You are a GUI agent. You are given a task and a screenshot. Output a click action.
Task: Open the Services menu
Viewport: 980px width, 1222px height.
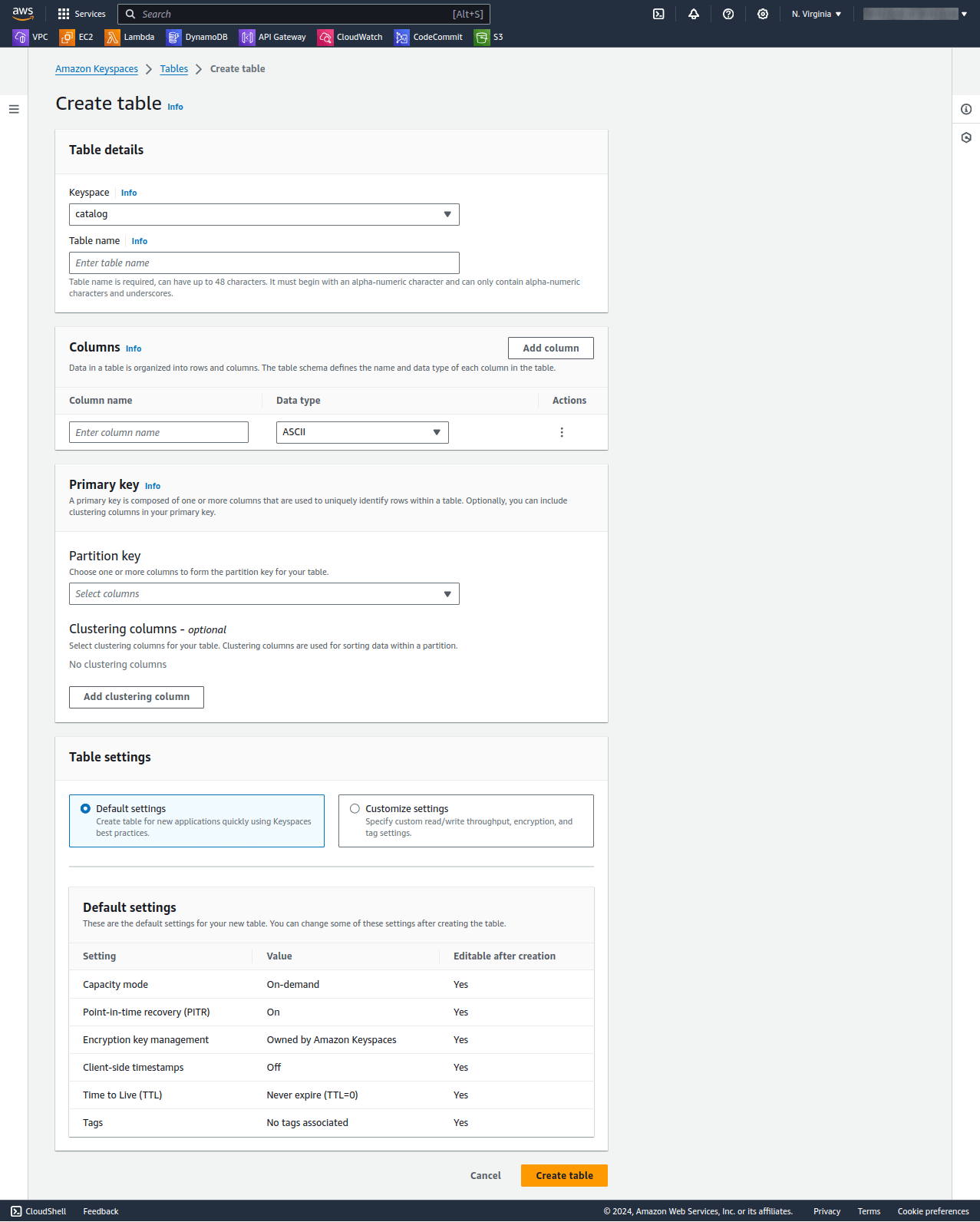point(81,14)
